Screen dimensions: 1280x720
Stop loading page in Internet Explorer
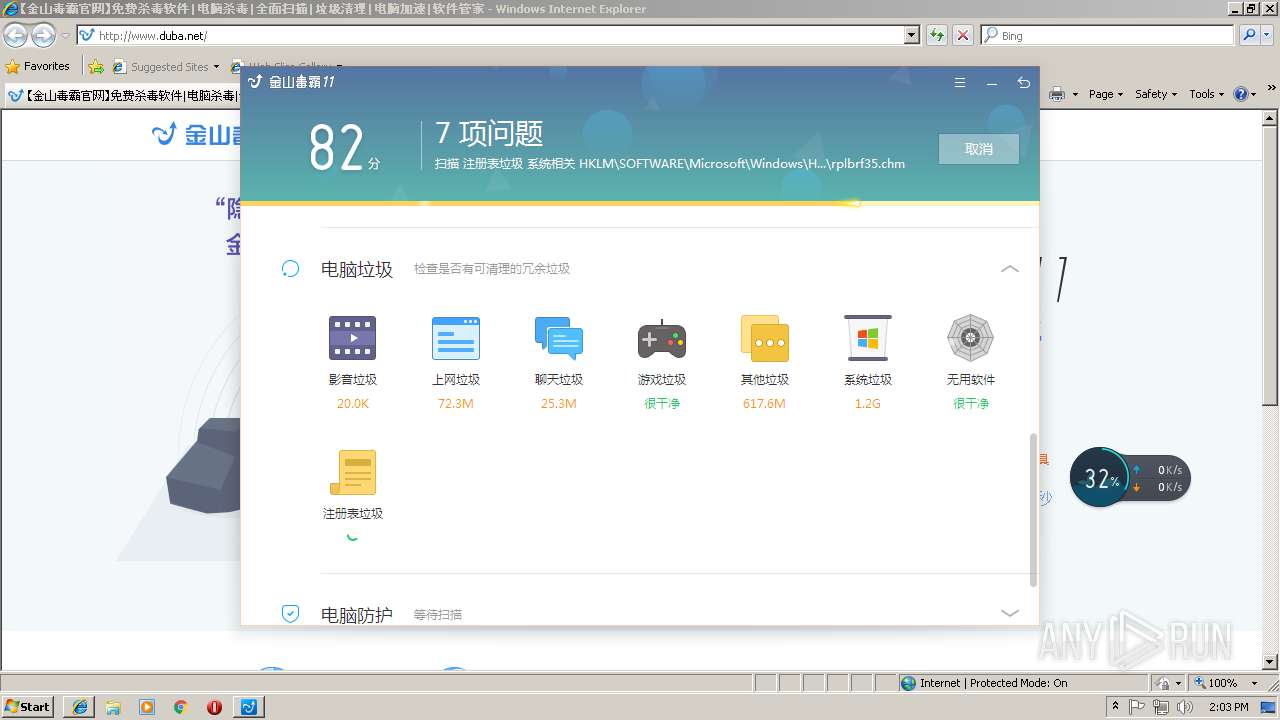coord(963,35)
